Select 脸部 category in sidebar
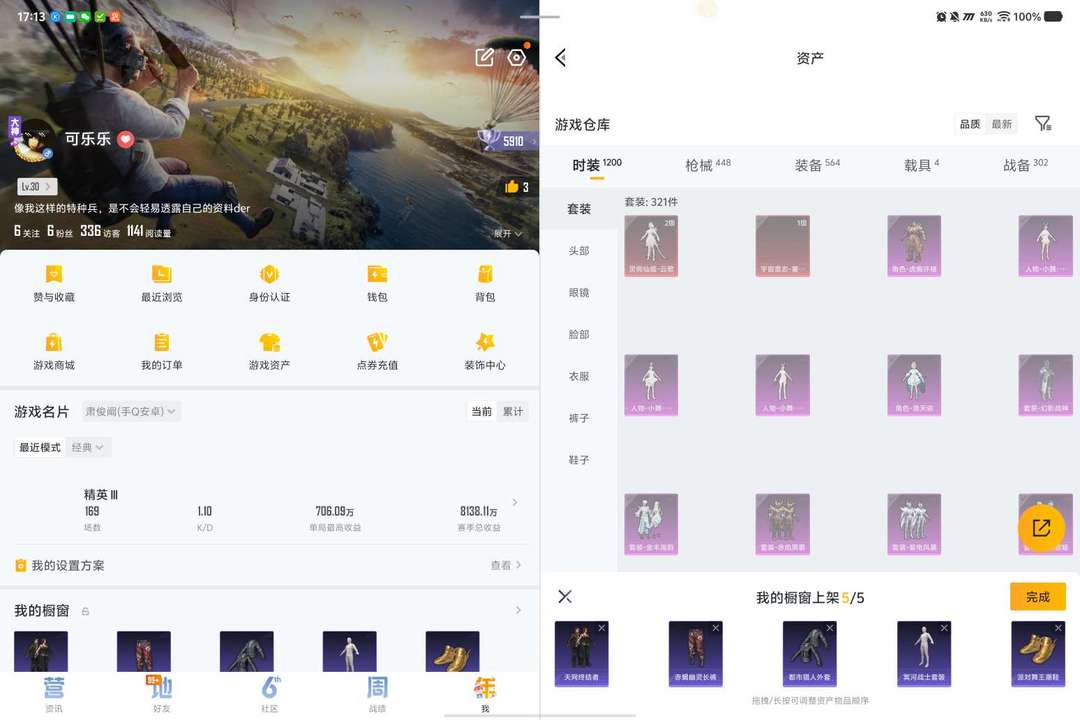1080x720 pixels. 579,334
